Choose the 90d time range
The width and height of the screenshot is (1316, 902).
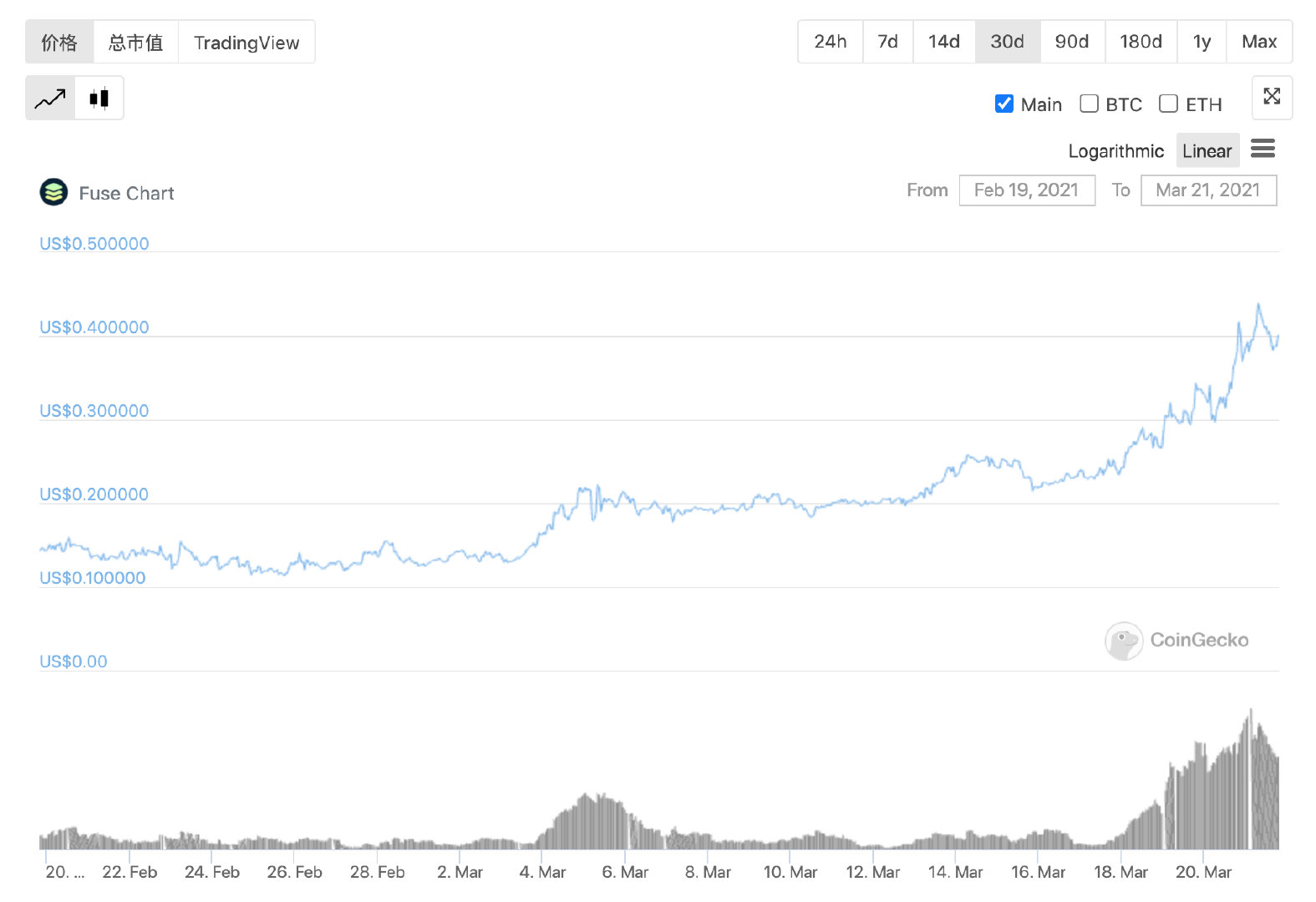1072,42
